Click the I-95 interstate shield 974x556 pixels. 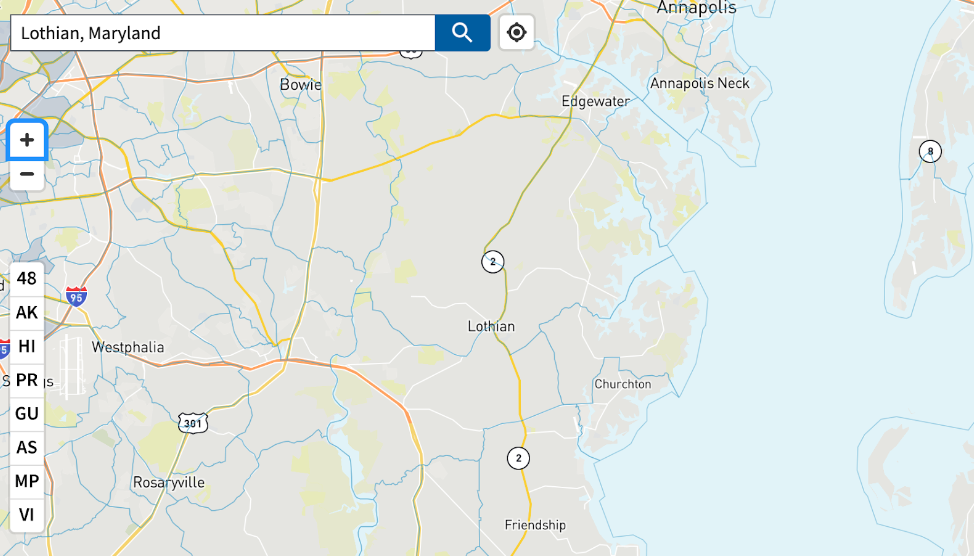click(x=76, y=297)
